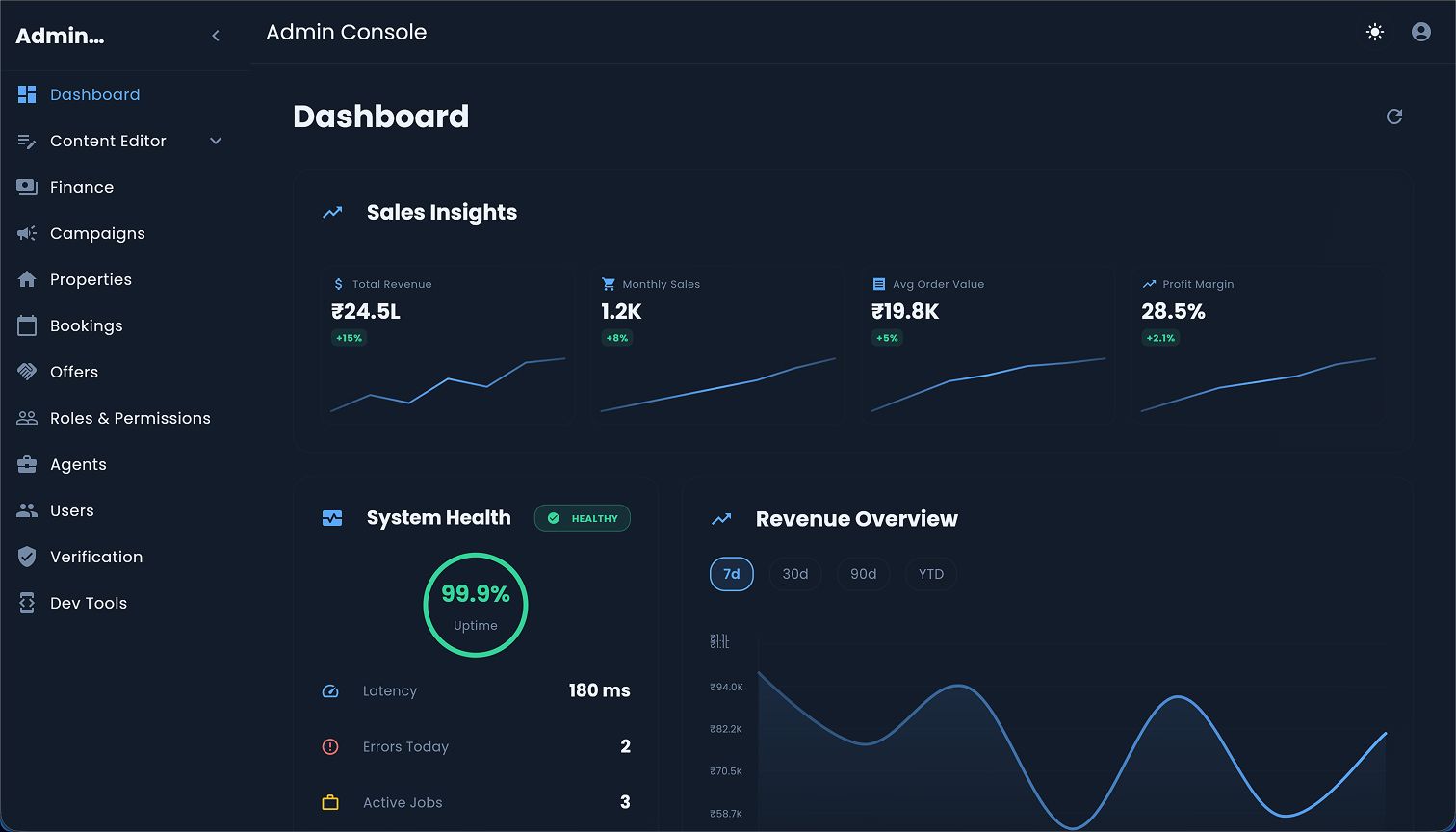The height and width of the screenshot is (832, 1456).
Task: Choose the 90d revenue period
Action: 863,574
